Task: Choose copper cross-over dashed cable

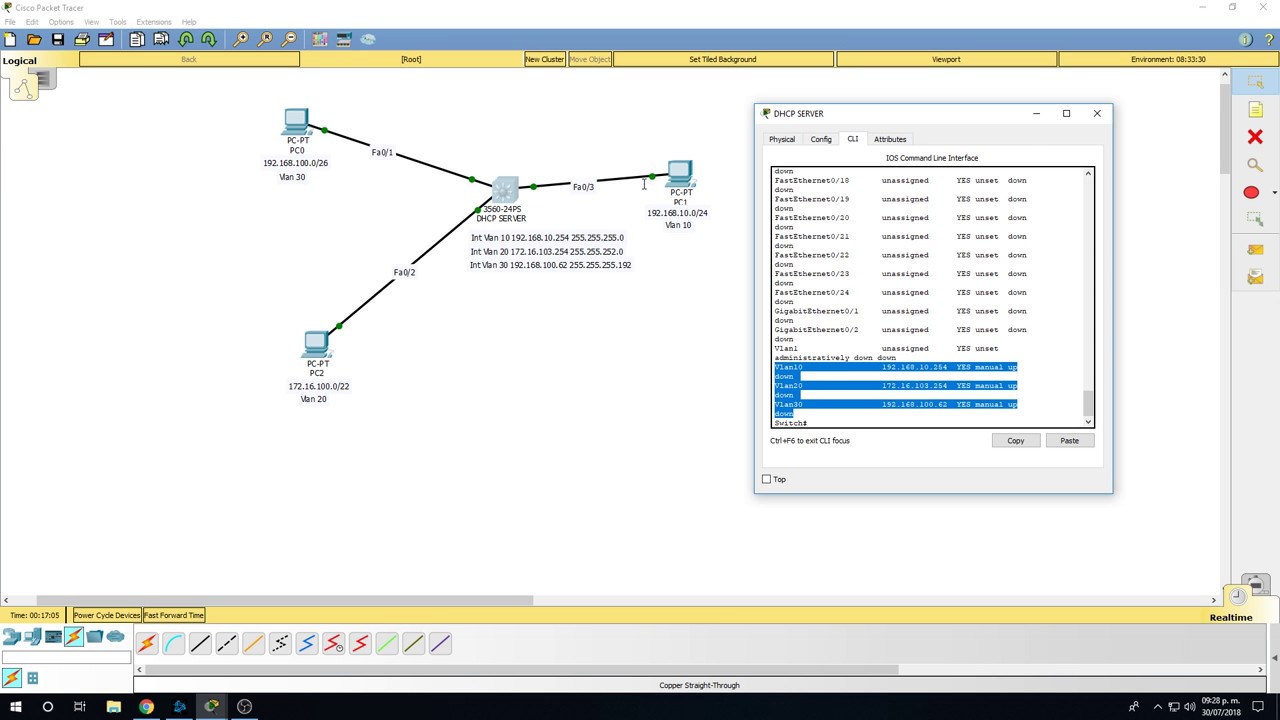Action: pyautogui.click(x=227, y=644)
